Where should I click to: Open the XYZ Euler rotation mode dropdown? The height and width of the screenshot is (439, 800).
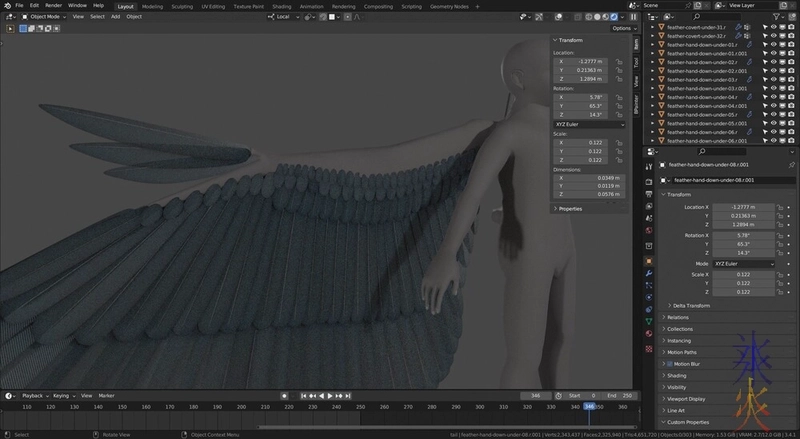(589, 125)
